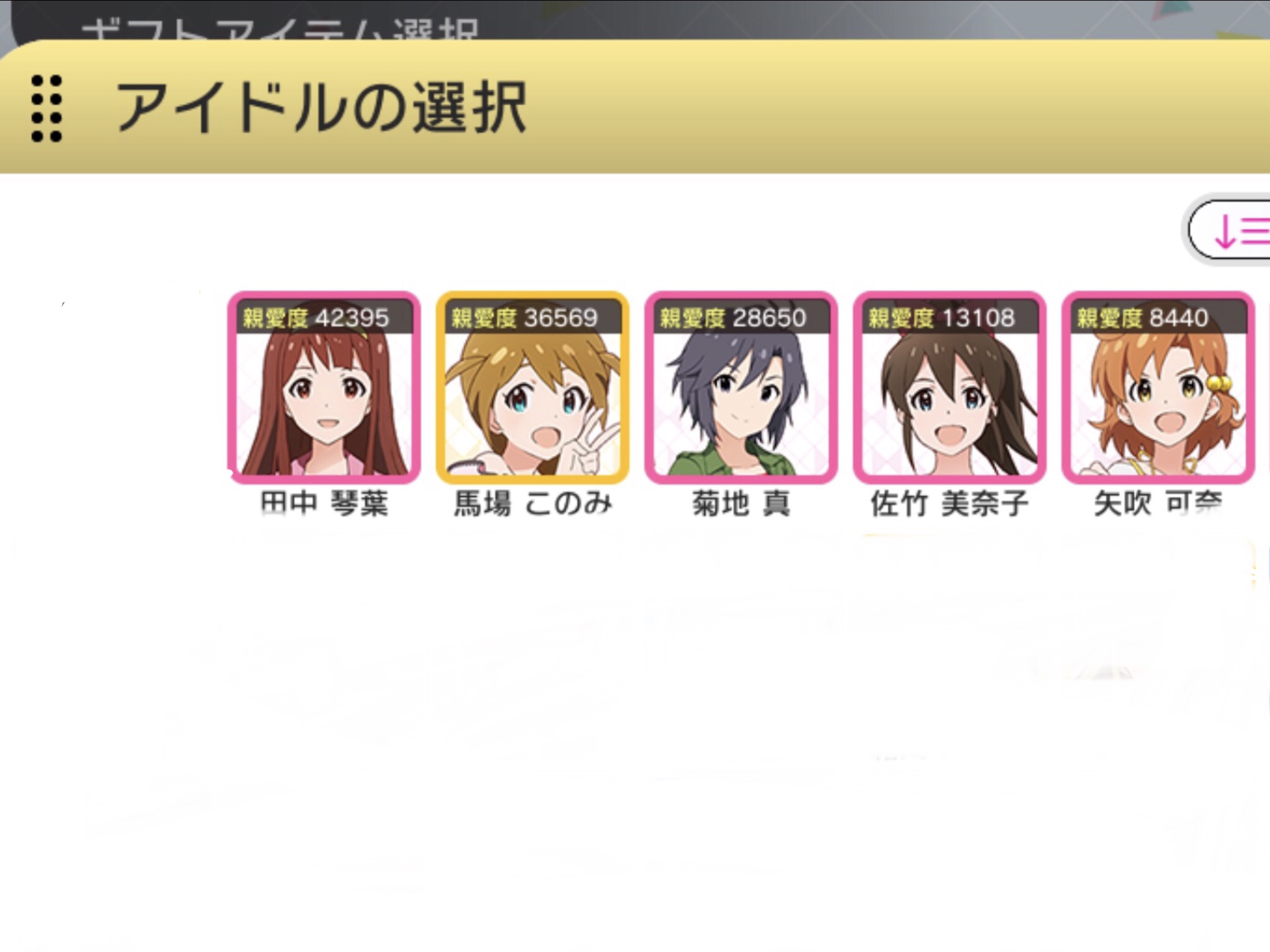Tap the 親愛度 42395 label
1270x952 pixels.
click(x=316, y=318)
